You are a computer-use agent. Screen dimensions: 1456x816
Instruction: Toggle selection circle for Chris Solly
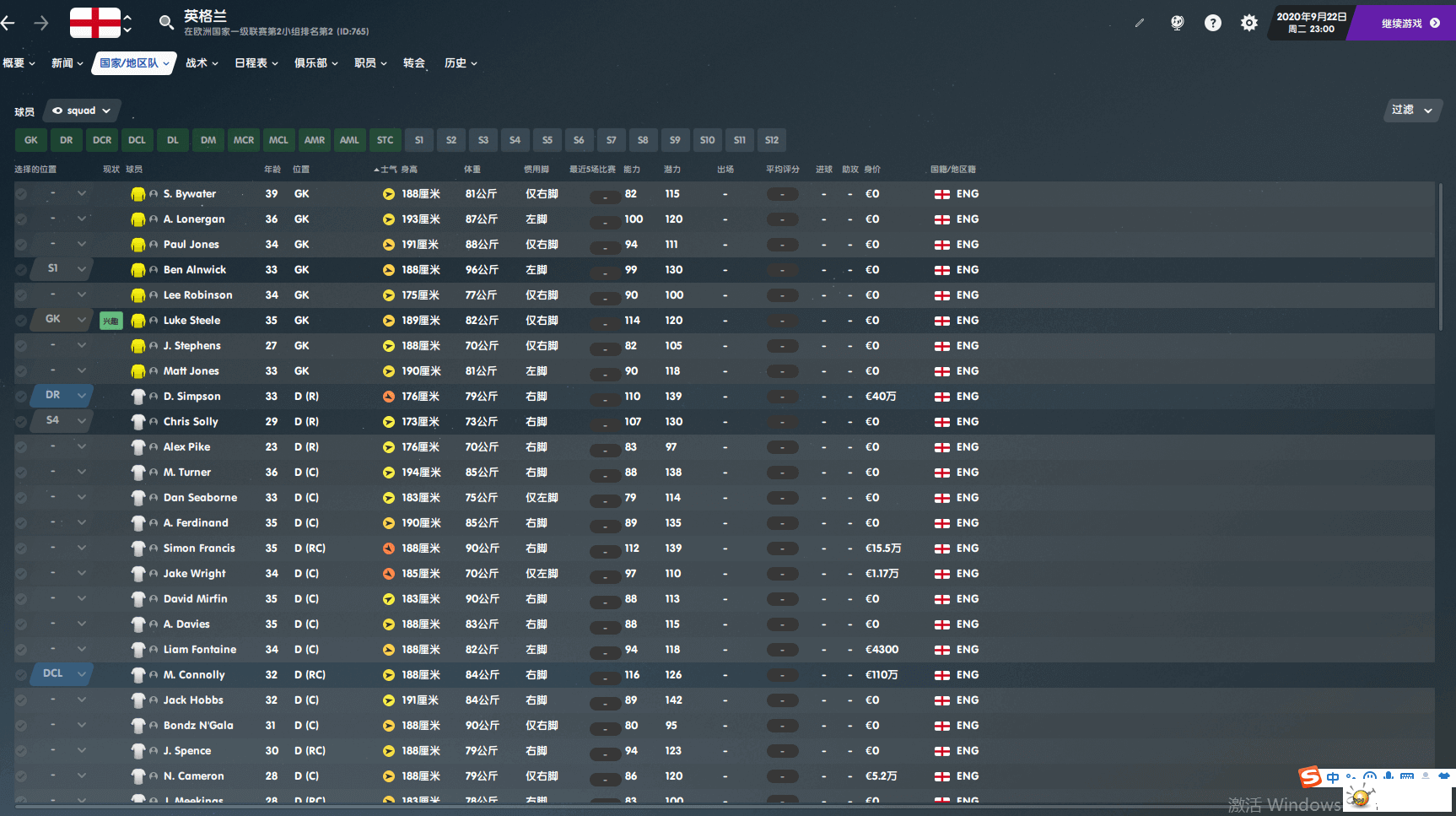tap(21, 422)
